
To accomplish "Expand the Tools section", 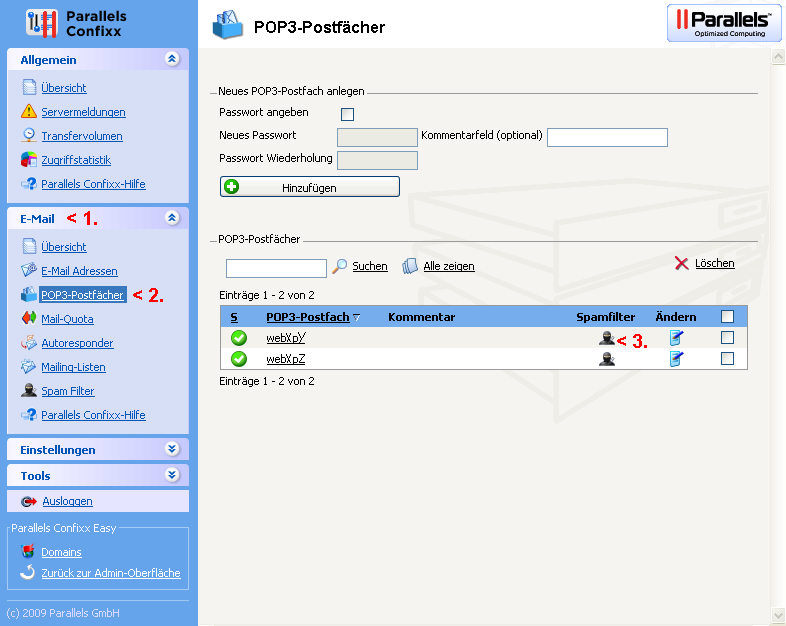I will 172,475.
